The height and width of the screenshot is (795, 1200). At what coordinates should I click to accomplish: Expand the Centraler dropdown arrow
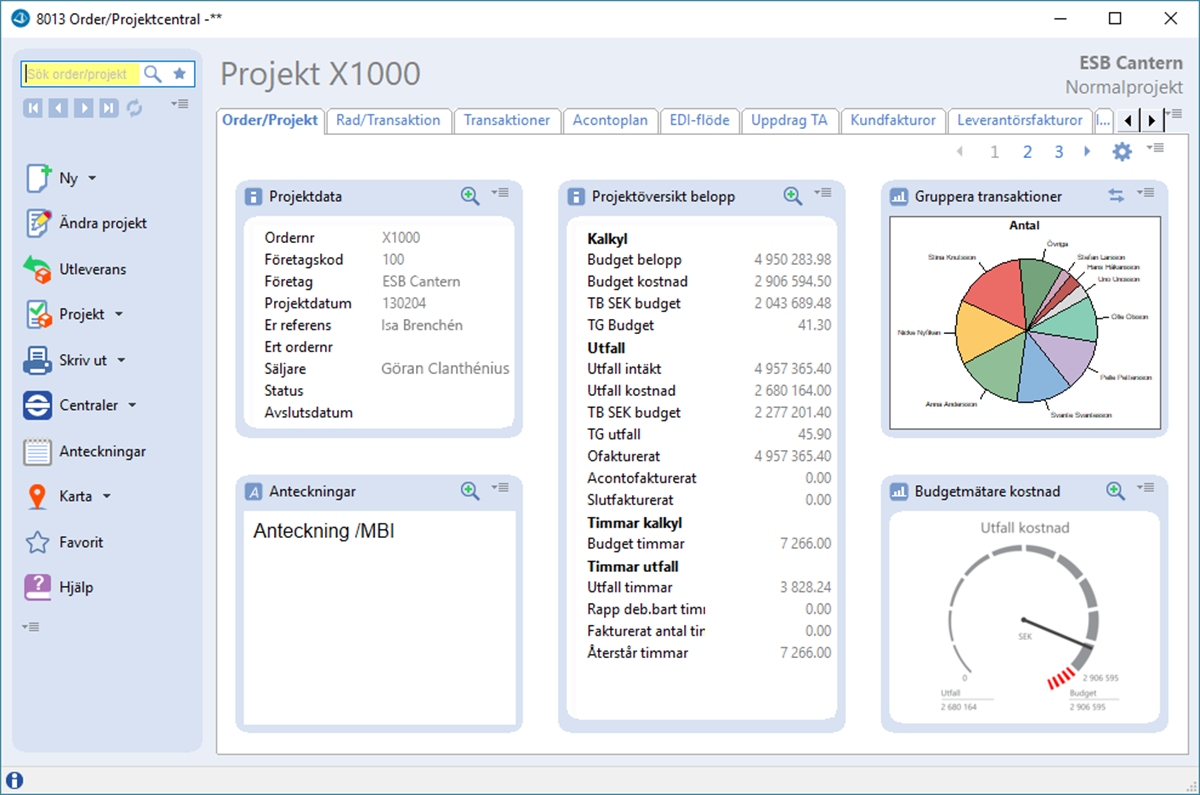click(x=132, y=406)
